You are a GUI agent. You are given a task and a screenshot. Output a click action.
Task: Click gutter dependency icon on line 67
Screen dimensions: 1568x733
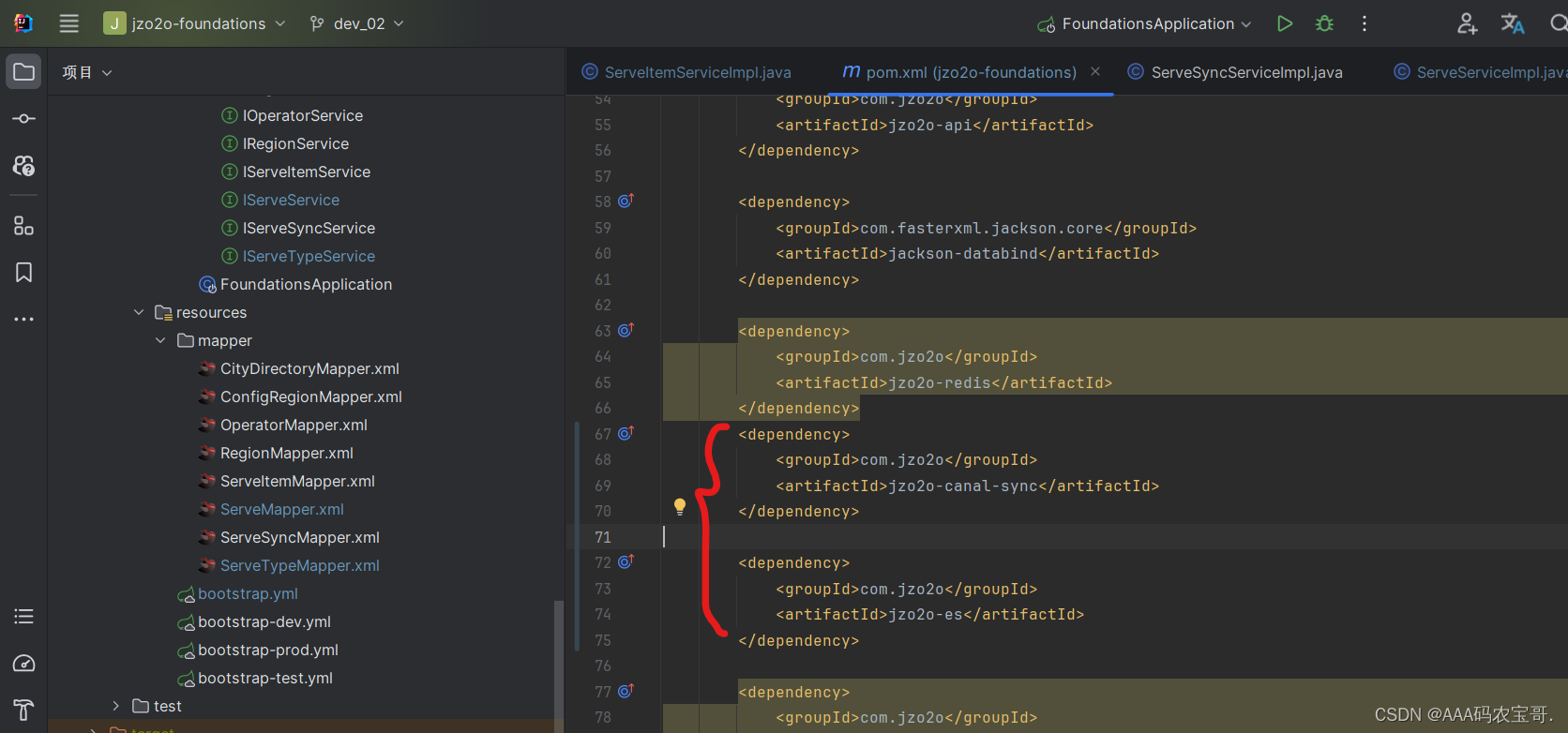pyautogui.click(x=626, y=433)
